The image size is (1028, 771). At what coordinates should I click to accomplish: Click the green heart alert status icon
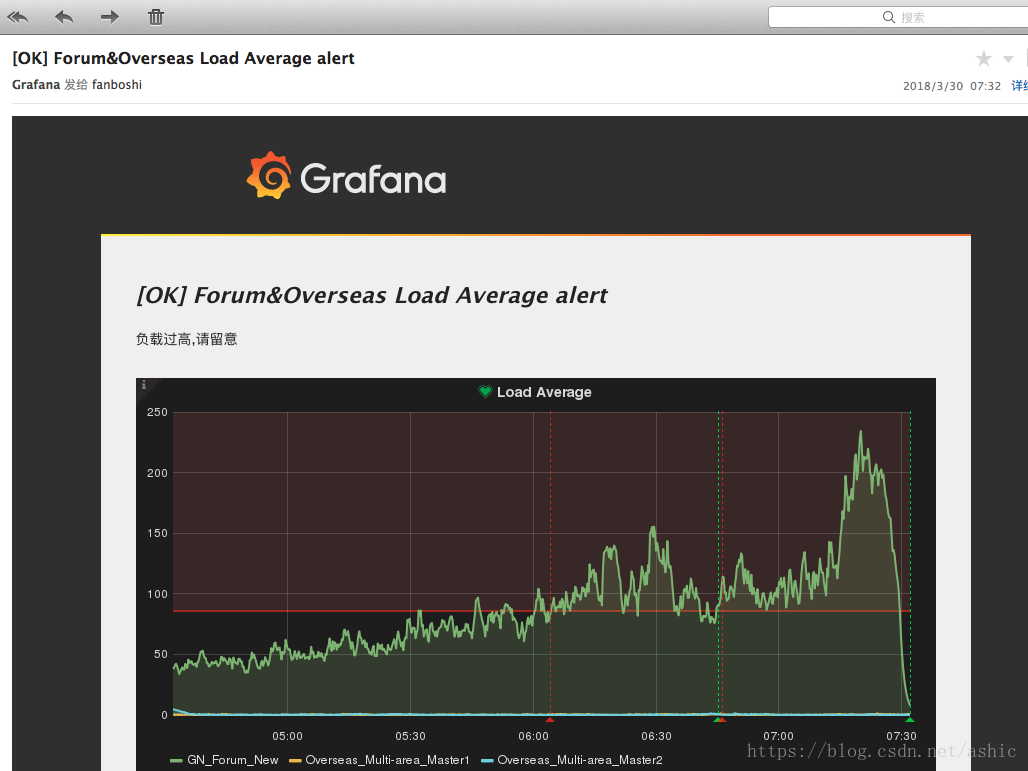pyautogui.click(x=484, y=392)
